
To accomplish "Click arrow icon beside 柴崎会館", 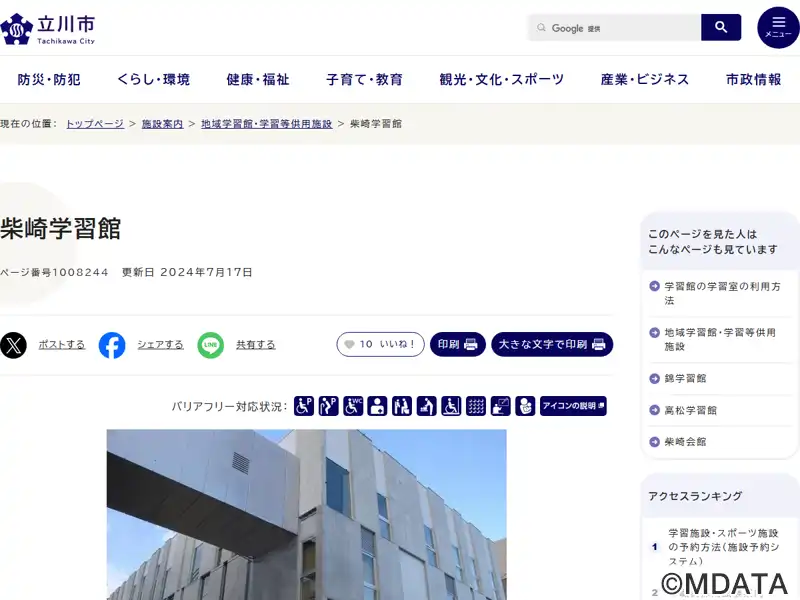I will 655,442.
